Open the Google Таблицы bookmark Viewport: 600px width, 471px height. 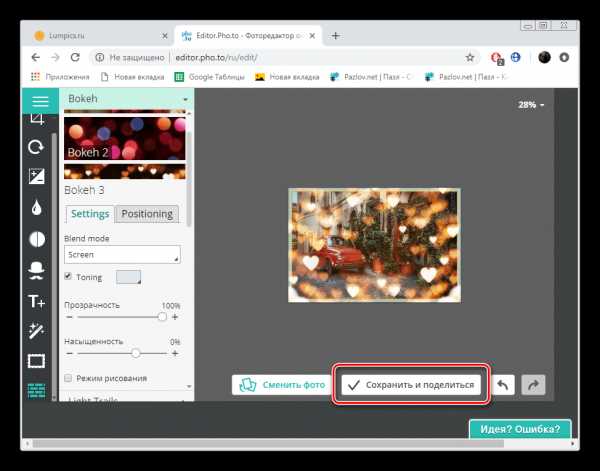coord(209,77)
